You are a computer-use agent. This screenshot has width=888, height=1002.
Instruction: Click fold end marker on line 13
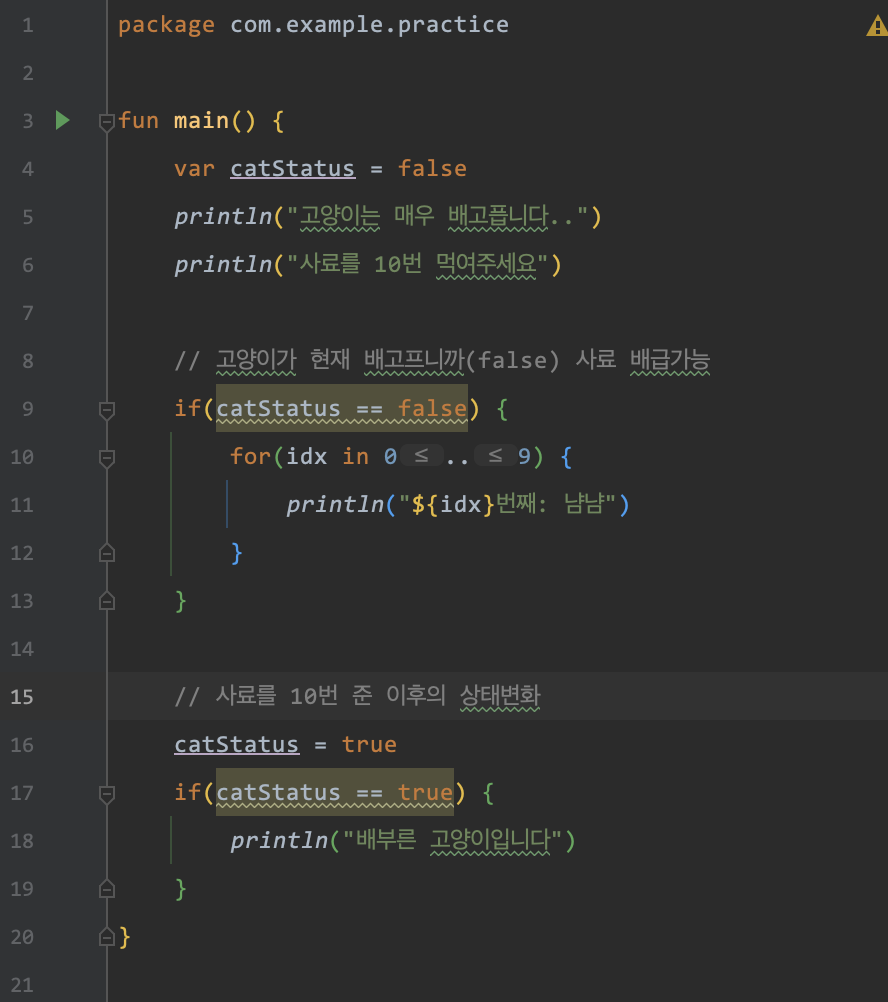point(107,601)
